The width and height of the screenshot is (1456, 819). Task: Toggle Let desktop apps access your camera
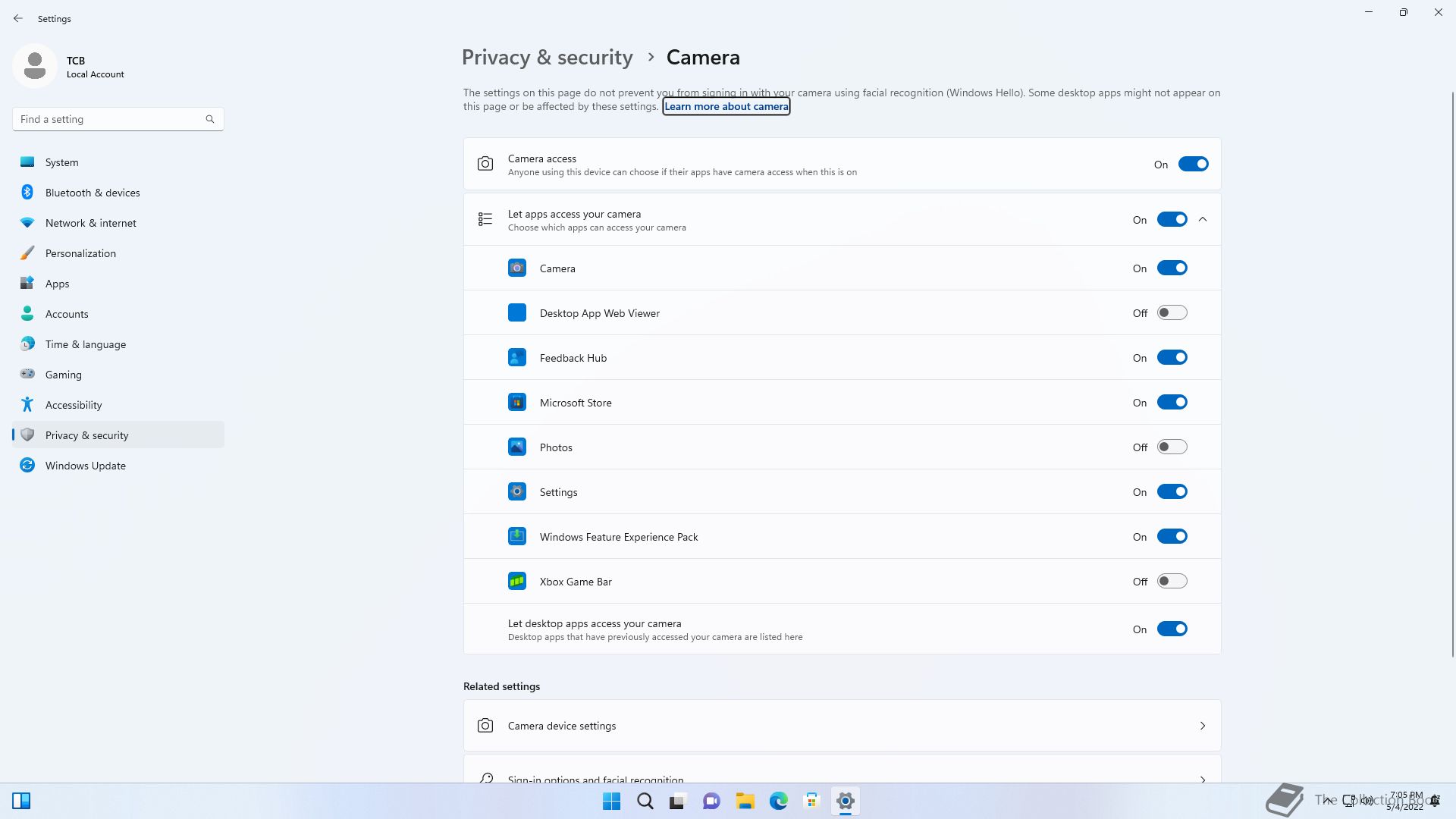click(1172, 629)
